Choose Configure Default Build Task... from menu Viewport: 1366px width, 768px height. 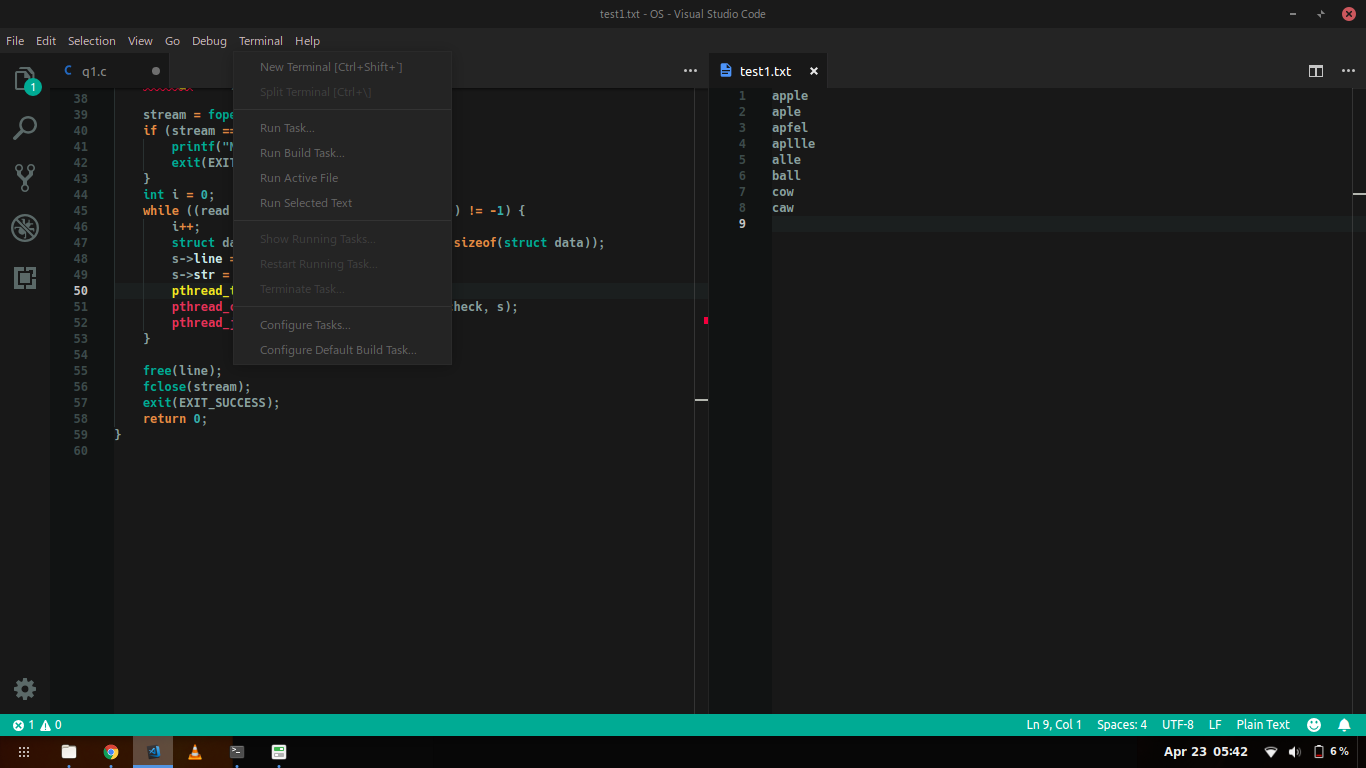pyautogui.click(x=342, y=350)
